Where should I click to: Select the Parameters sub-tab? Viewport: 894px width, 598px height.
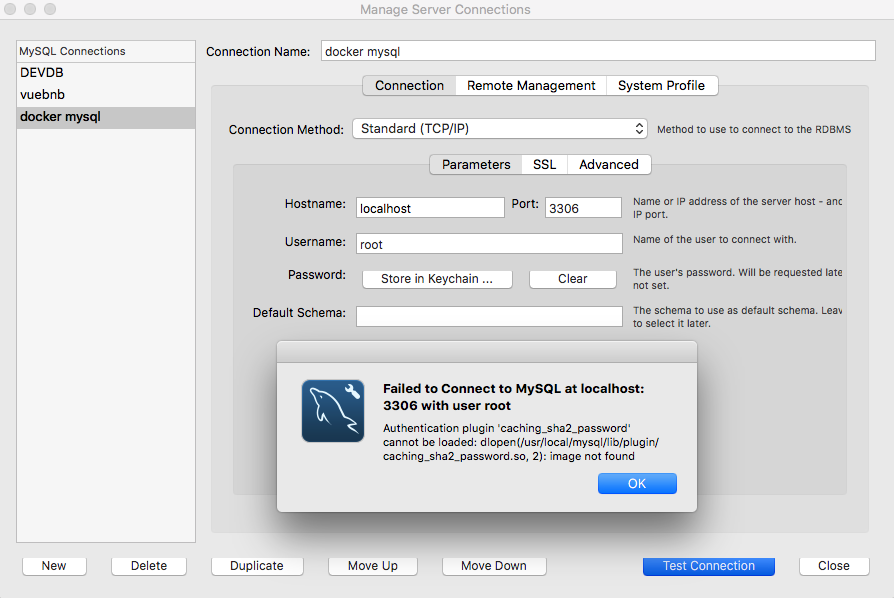476,165
